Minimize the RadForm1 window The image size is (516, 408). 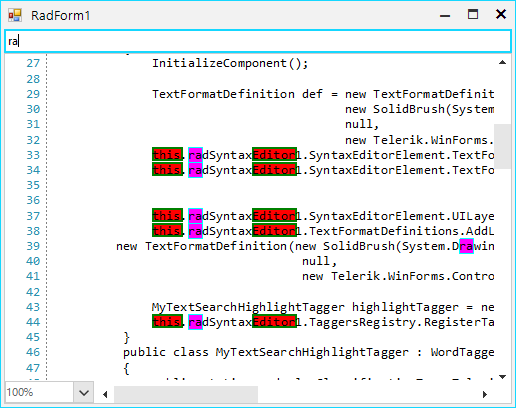[445, 15]
